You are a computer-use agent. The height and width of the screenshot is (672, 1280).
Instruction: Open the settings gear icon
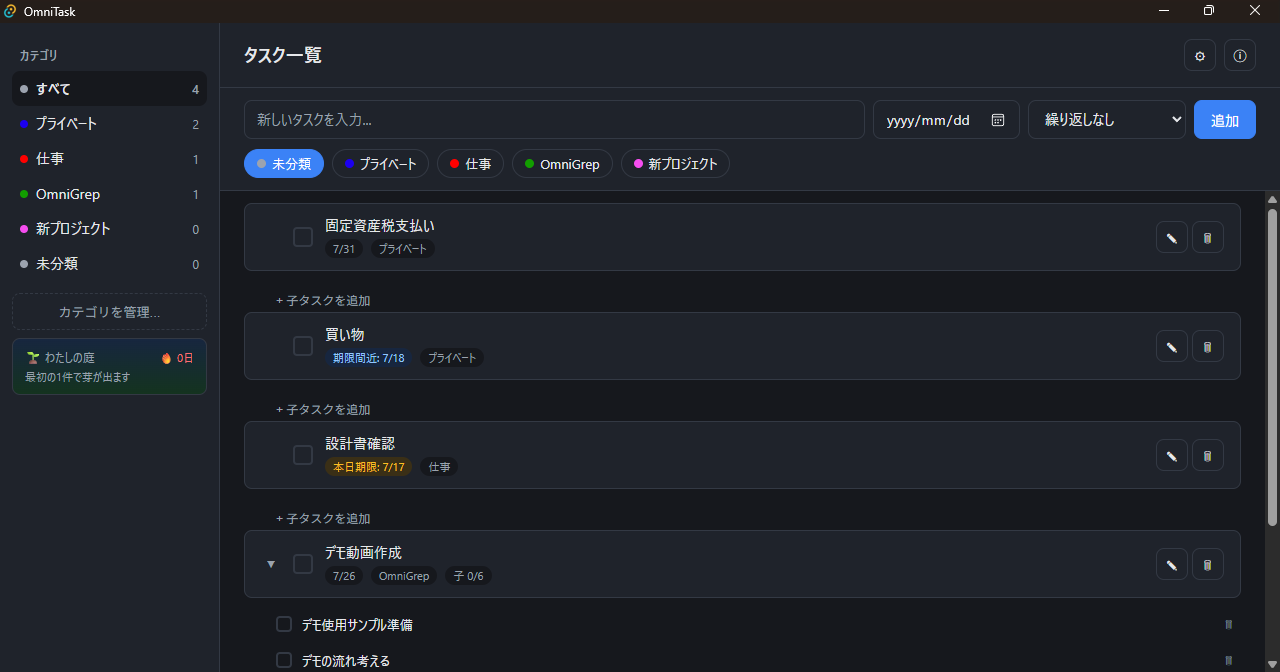click(x=1200, y=55)
